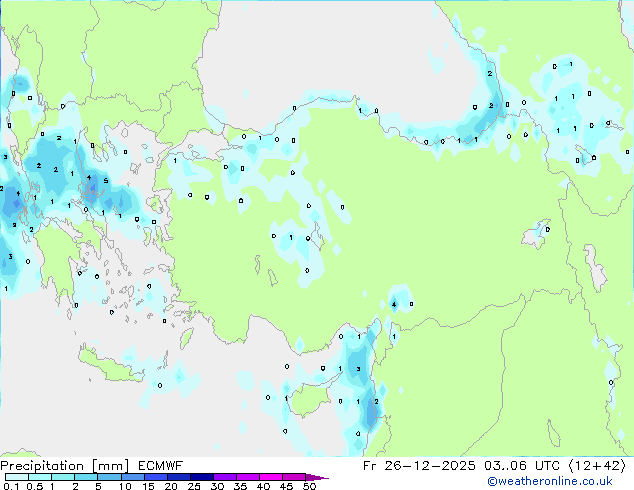Click the (12+42) forecast hour label
The width and height of the screenshot is (634, 490).
click(596, 465)
